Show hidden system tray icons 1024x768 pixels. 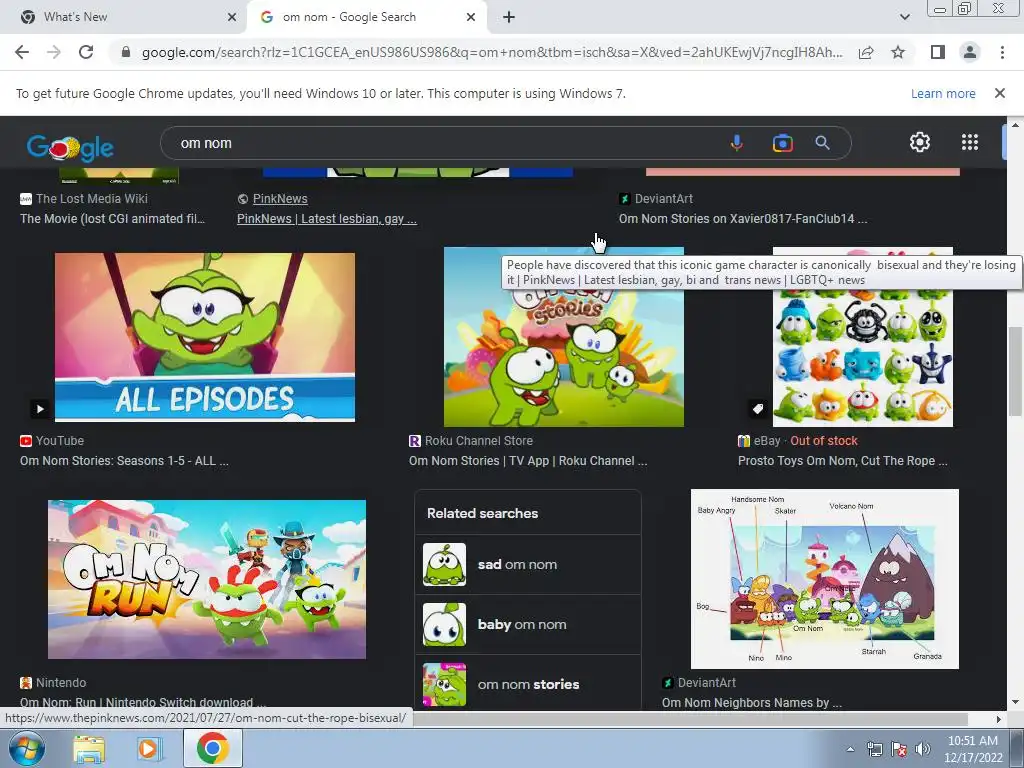(850, 749)
